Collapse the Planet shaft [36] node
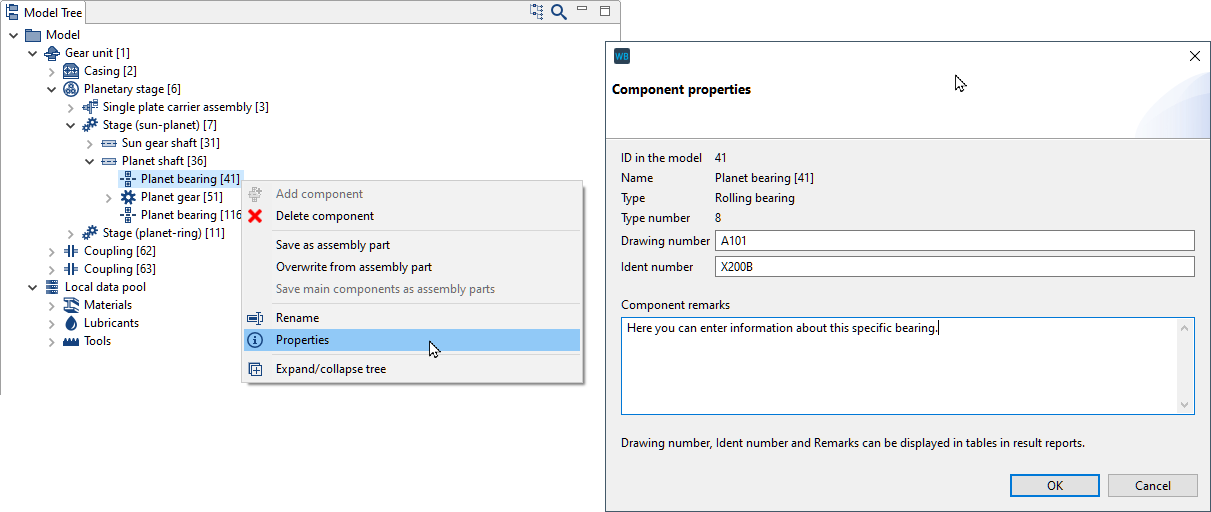This screenshot has width=1211, height=512. pos(89,161)
